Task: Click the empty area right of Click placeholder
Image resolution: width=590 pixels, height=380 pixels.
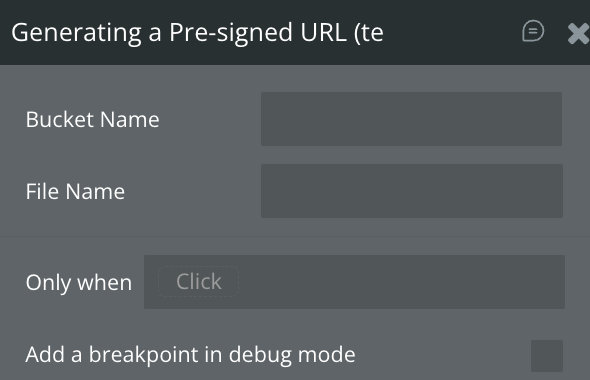Action: (x=401, y=282)
